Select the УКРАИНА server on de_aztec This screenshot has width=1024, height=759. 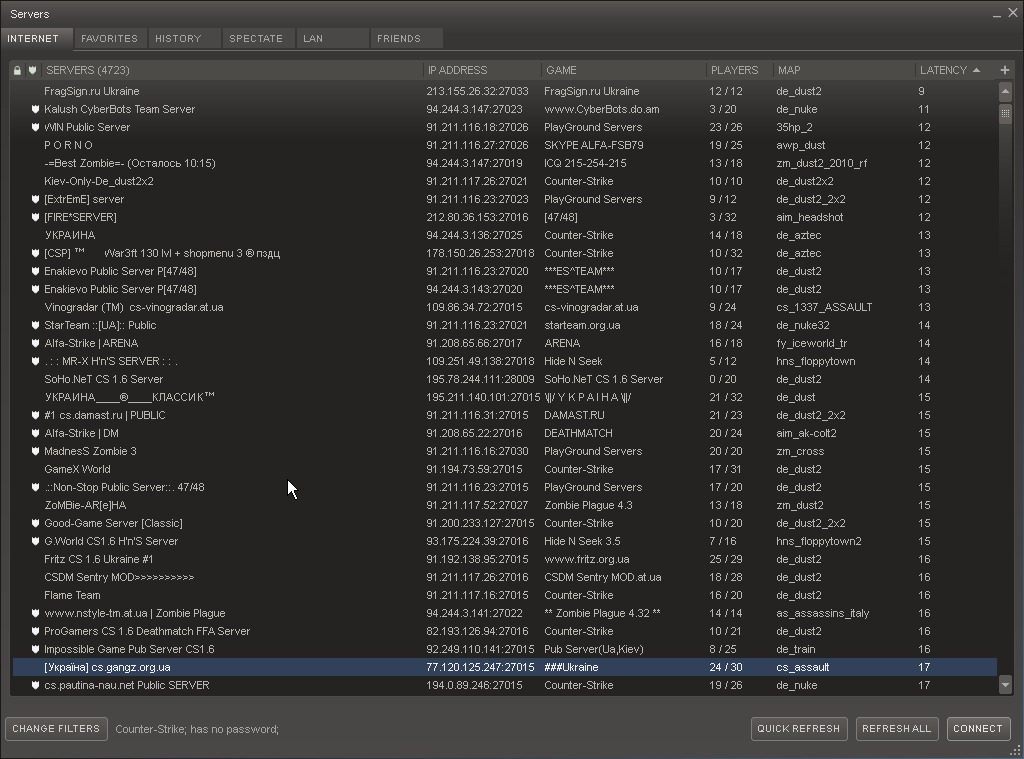(504, 235)
